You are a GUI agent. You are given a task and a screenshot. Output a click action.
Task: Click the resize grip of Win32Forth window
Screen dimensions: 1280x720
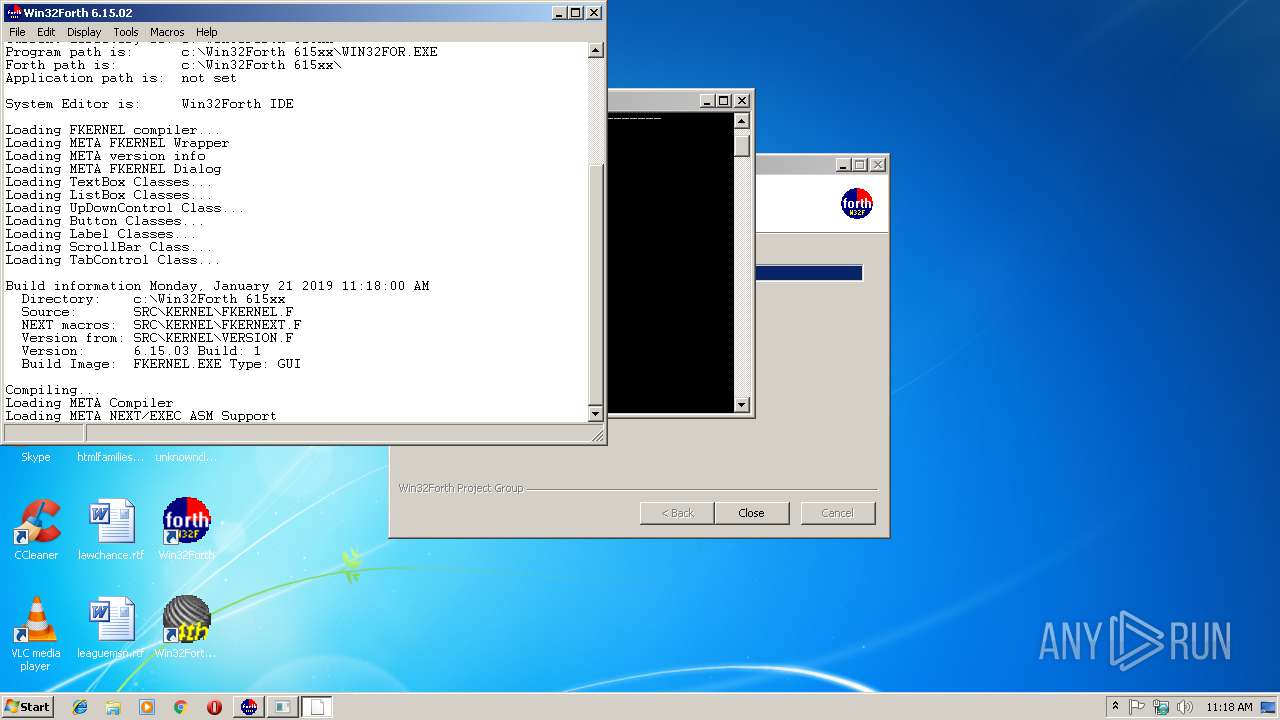point(598,436)
